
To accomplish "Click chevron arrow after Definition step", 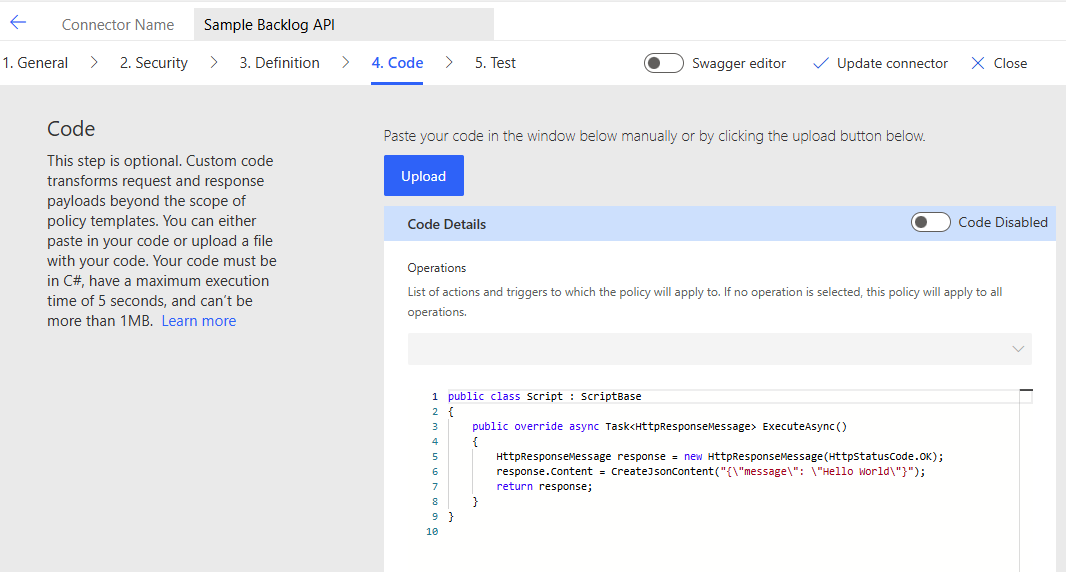I will 345,63.
